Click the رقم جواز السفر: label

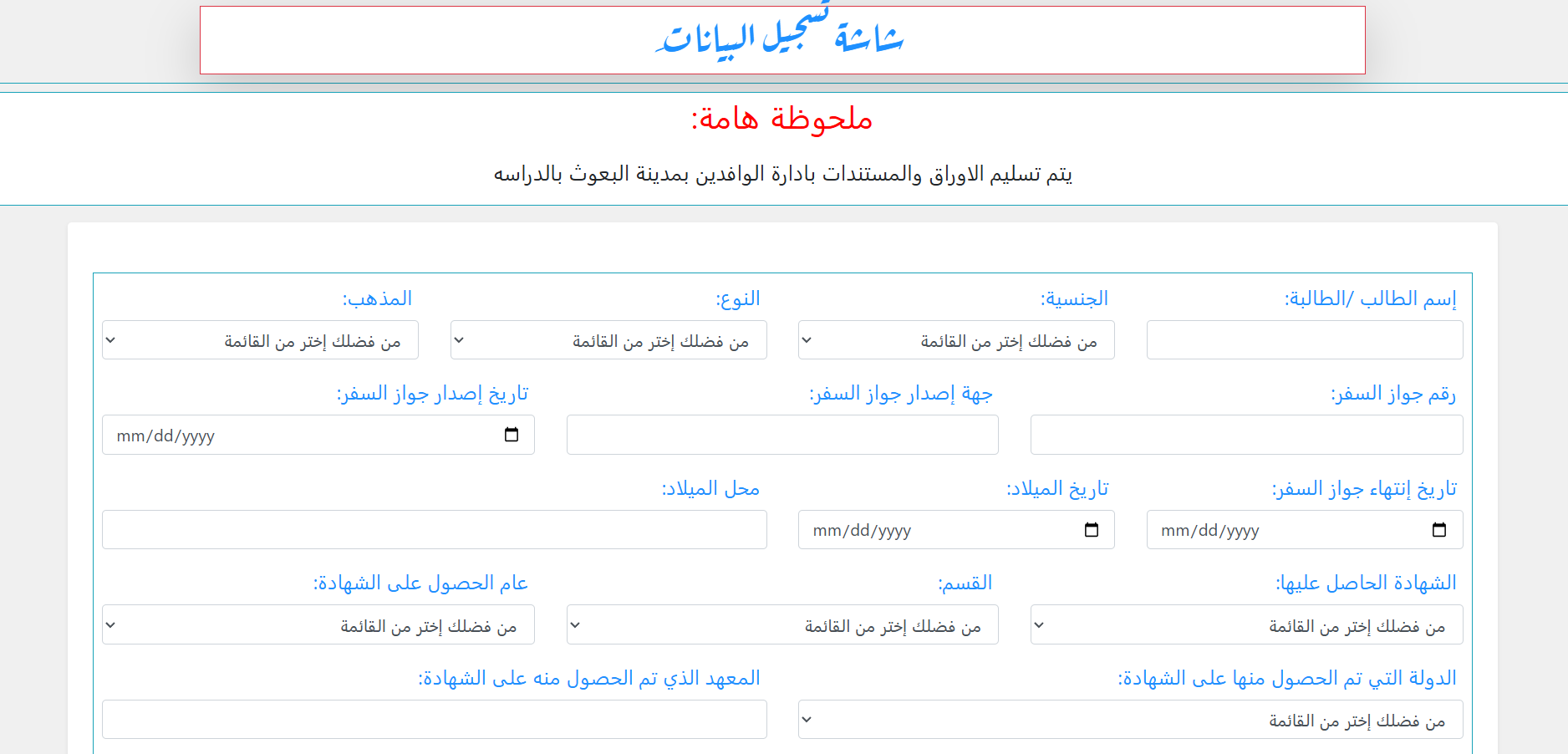[1393, 394]
